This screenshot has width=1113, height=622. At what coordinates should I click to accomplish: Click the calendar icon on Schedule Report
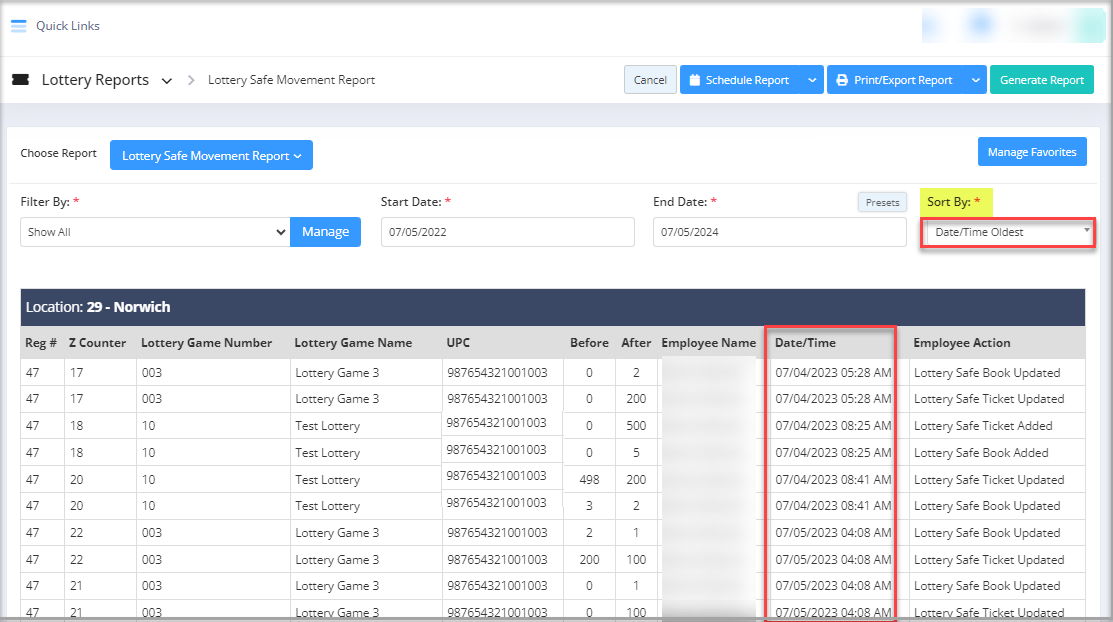point(694,80)
